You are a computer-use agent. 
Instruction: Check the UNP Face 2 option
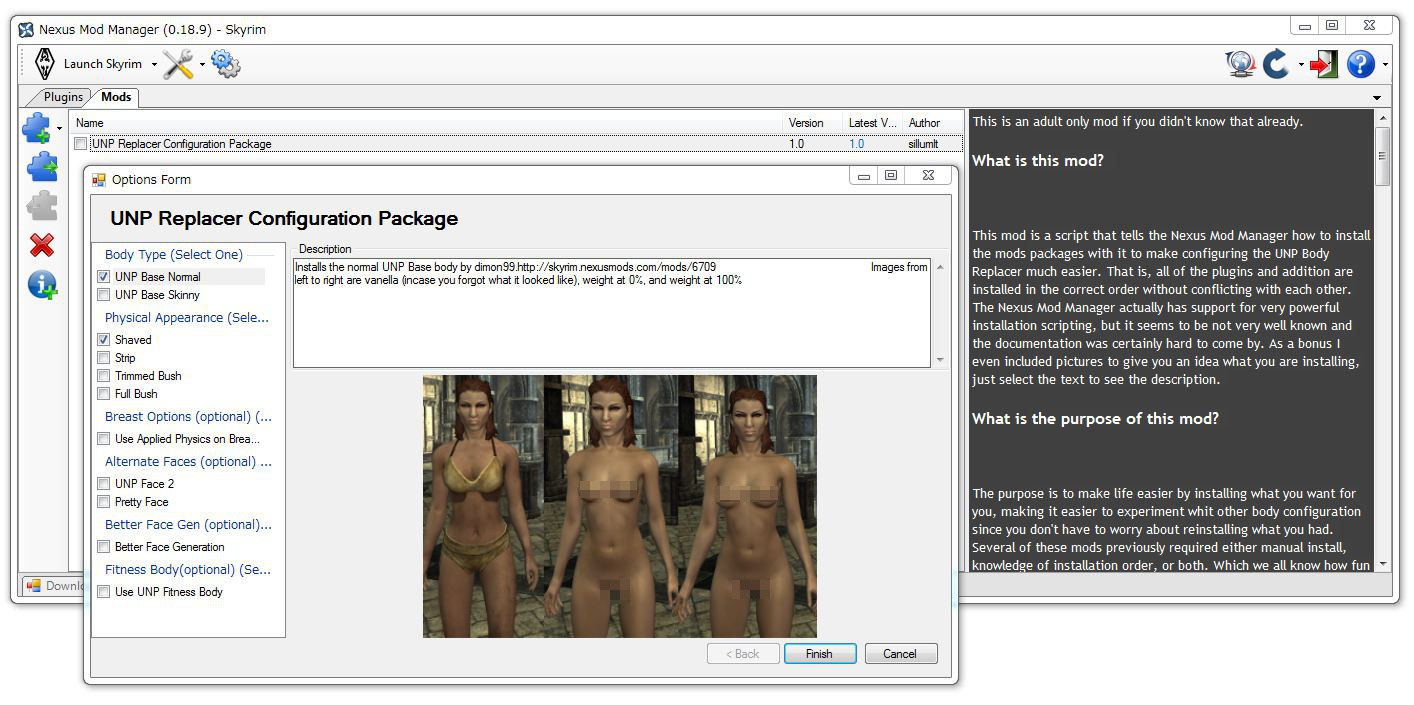104,484
